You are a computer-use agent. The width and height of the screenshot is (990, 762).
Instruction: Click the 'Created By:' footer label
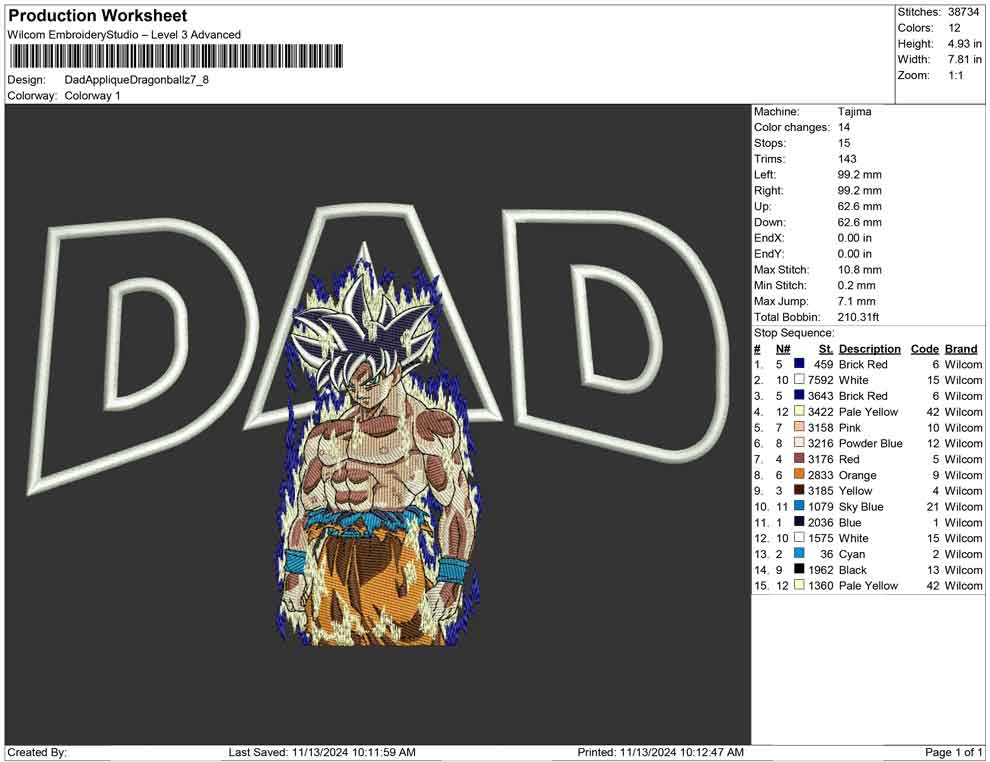(37, 752)
